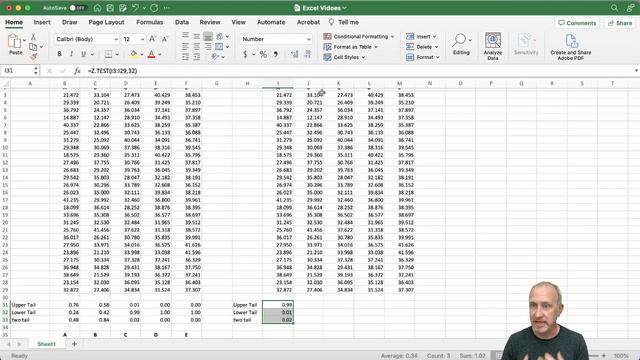Click Create and Share Adobe PDF
640x360 pixels.
[571, 47]
